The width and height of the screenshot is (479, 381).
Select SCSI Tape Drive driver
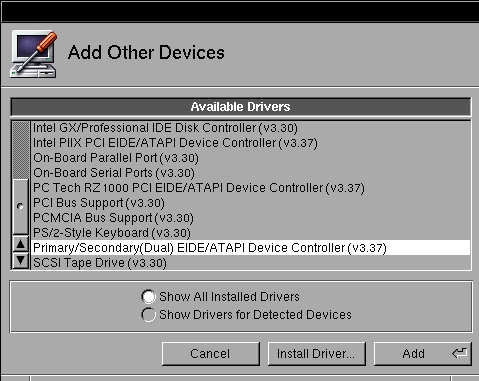coord(251,263)
